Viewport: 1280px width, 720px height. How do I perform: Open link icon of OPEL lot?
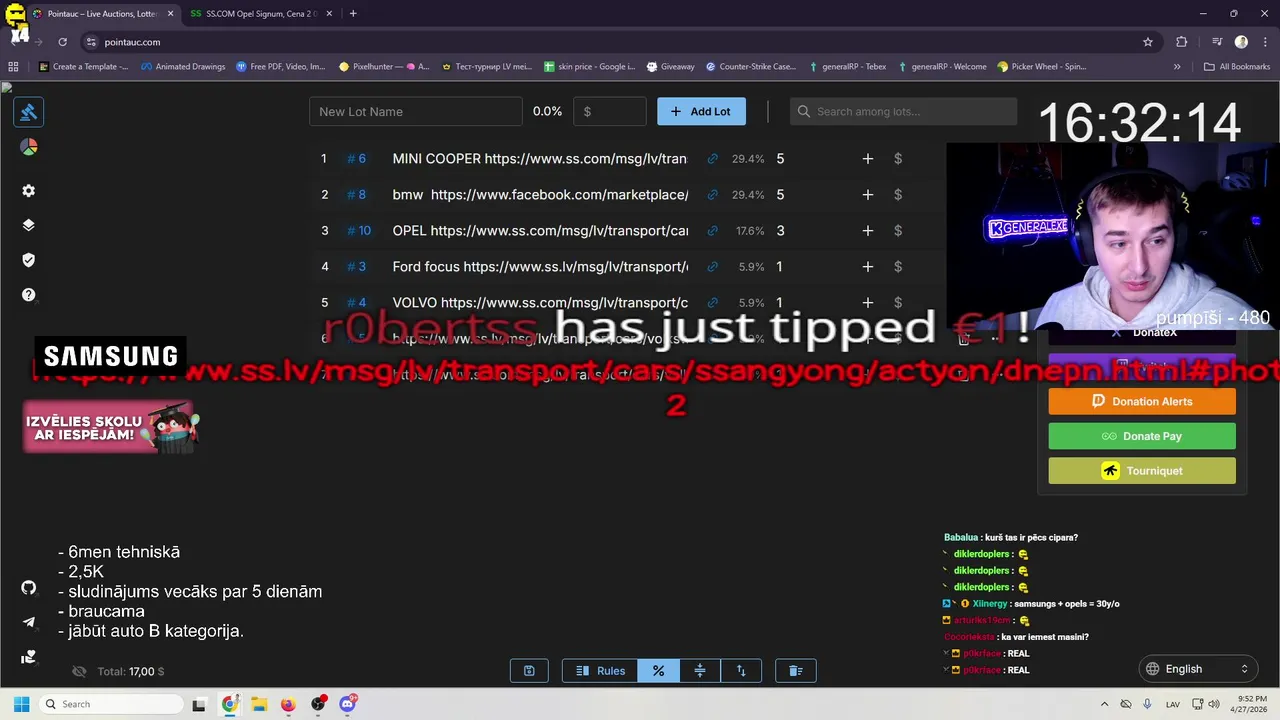712,231
